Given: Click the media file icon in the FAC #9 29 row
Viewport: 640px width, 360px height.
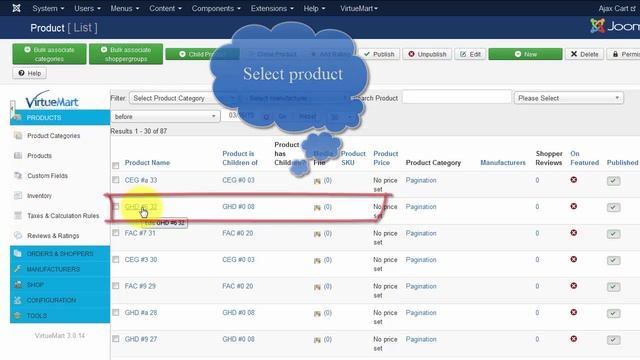Looking at the screenshot, I should click(317, 287).
